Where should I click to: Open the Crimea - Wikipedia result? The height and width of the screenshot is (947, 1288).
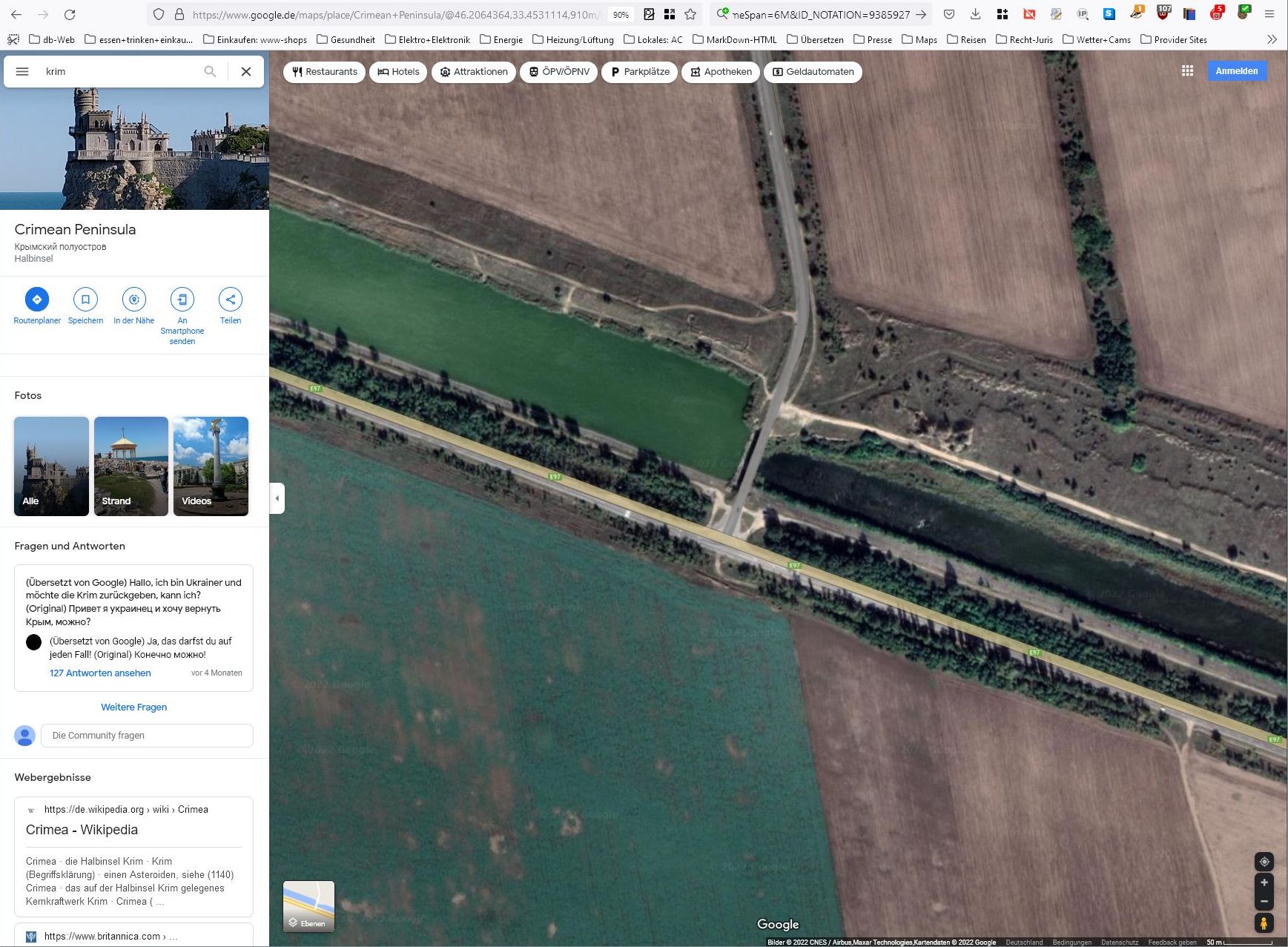82,830
